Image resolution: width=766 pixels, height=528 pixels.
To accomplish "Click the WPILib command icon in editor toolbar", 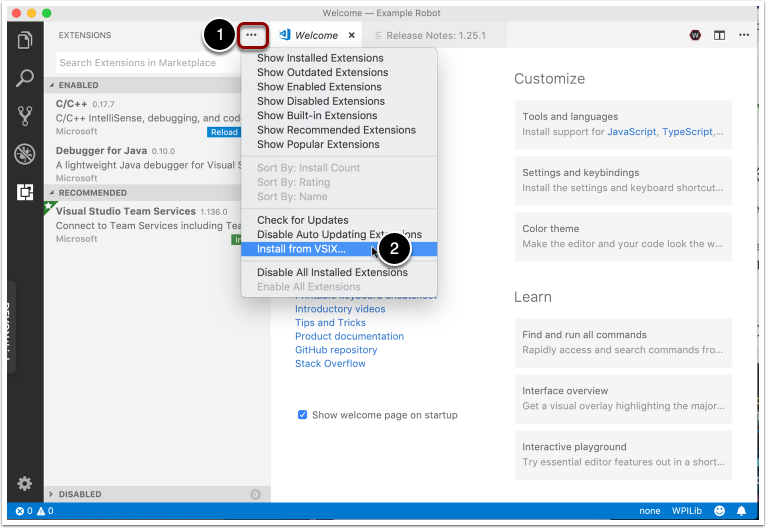I will 695,35.
